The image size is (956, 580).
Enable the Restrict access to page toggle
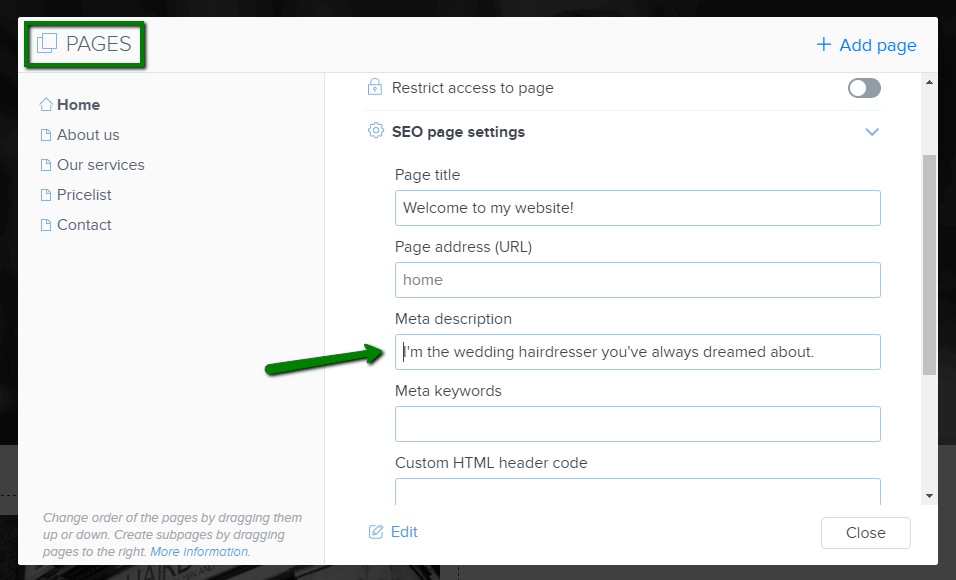[x=863, y=88]
